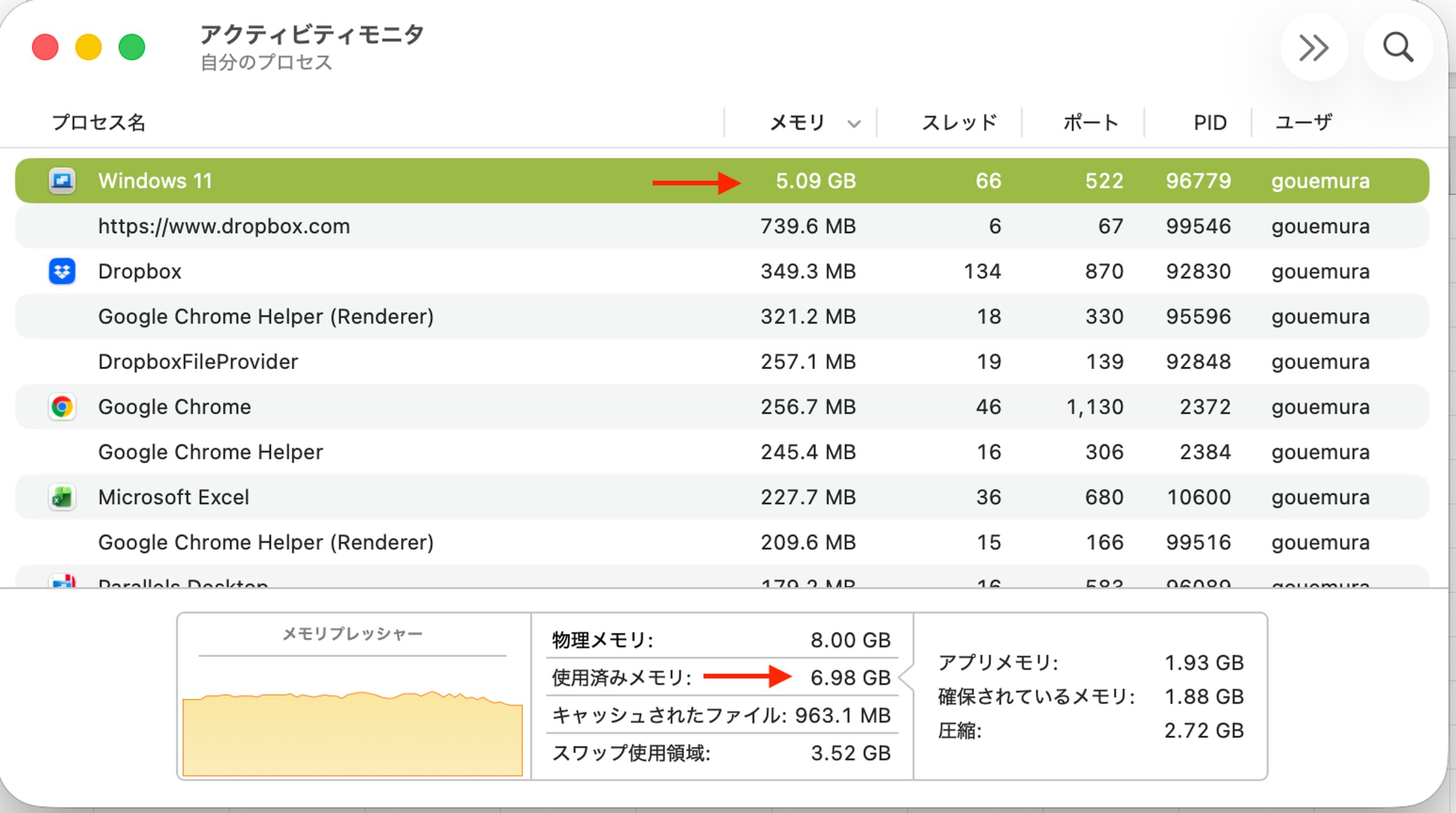Select the DropboxFileProvider process row
Image resolution: width=1456 pixels, height=813 pixels.
pos(198,362)
